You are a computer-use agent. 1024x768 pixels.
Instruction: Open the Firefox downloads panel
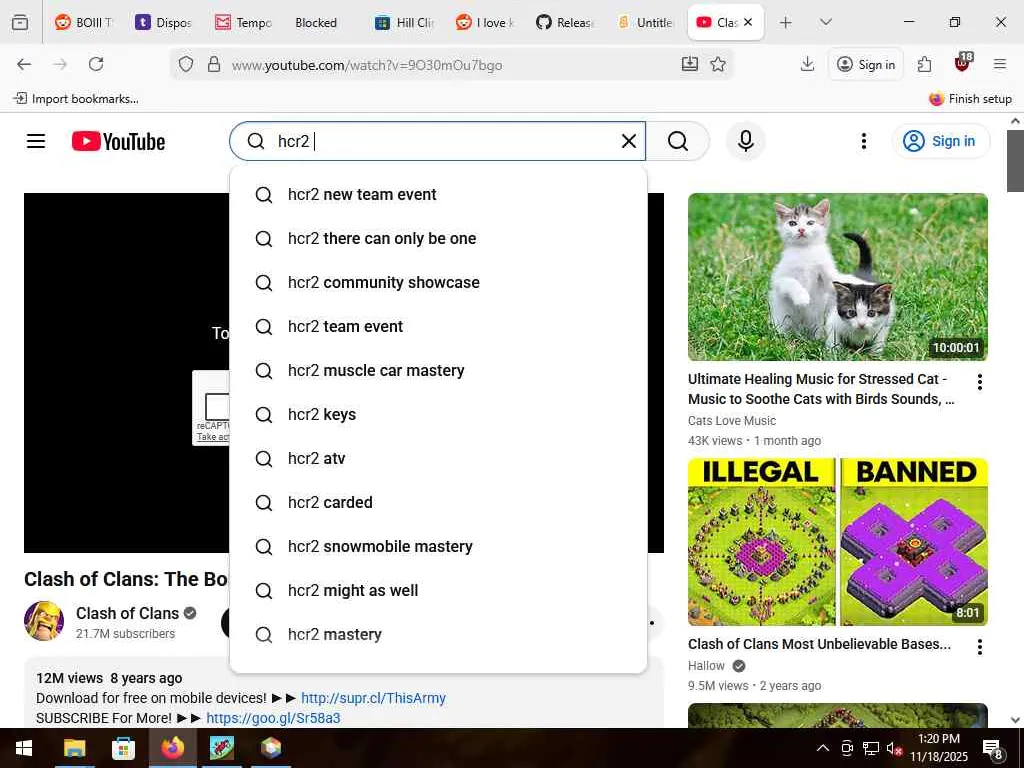coord(807,64)
